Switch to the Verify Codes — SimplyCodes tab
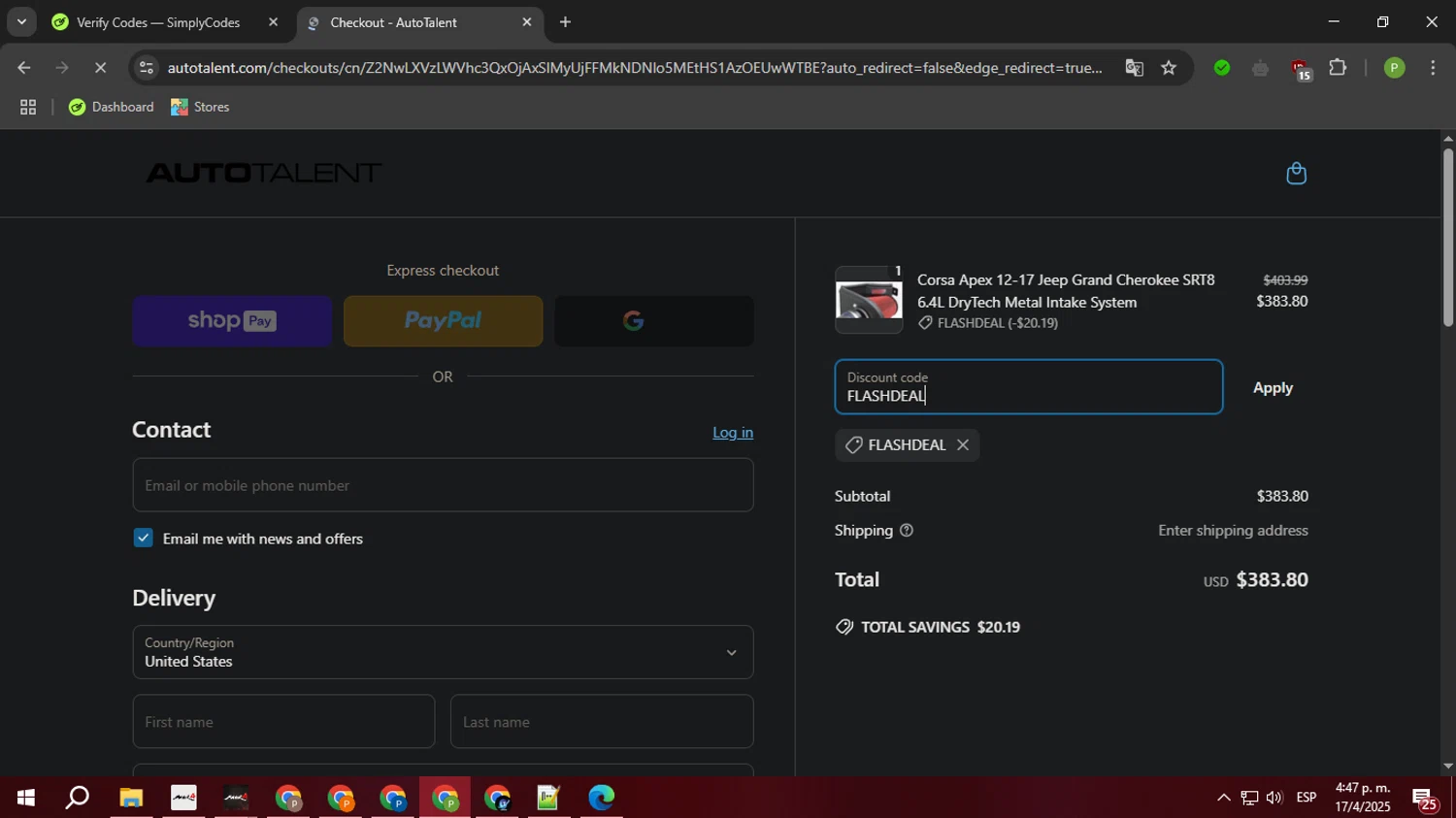The width and height of the screenshot is (1456, 818). pos(158,22)
